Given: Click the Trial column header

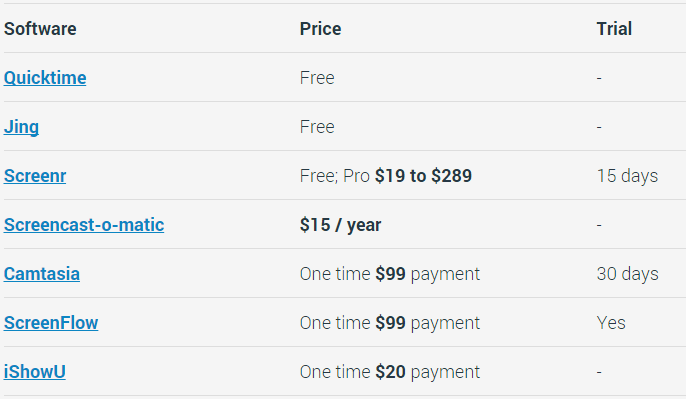Looking at the screenshot, I should 614,29.
